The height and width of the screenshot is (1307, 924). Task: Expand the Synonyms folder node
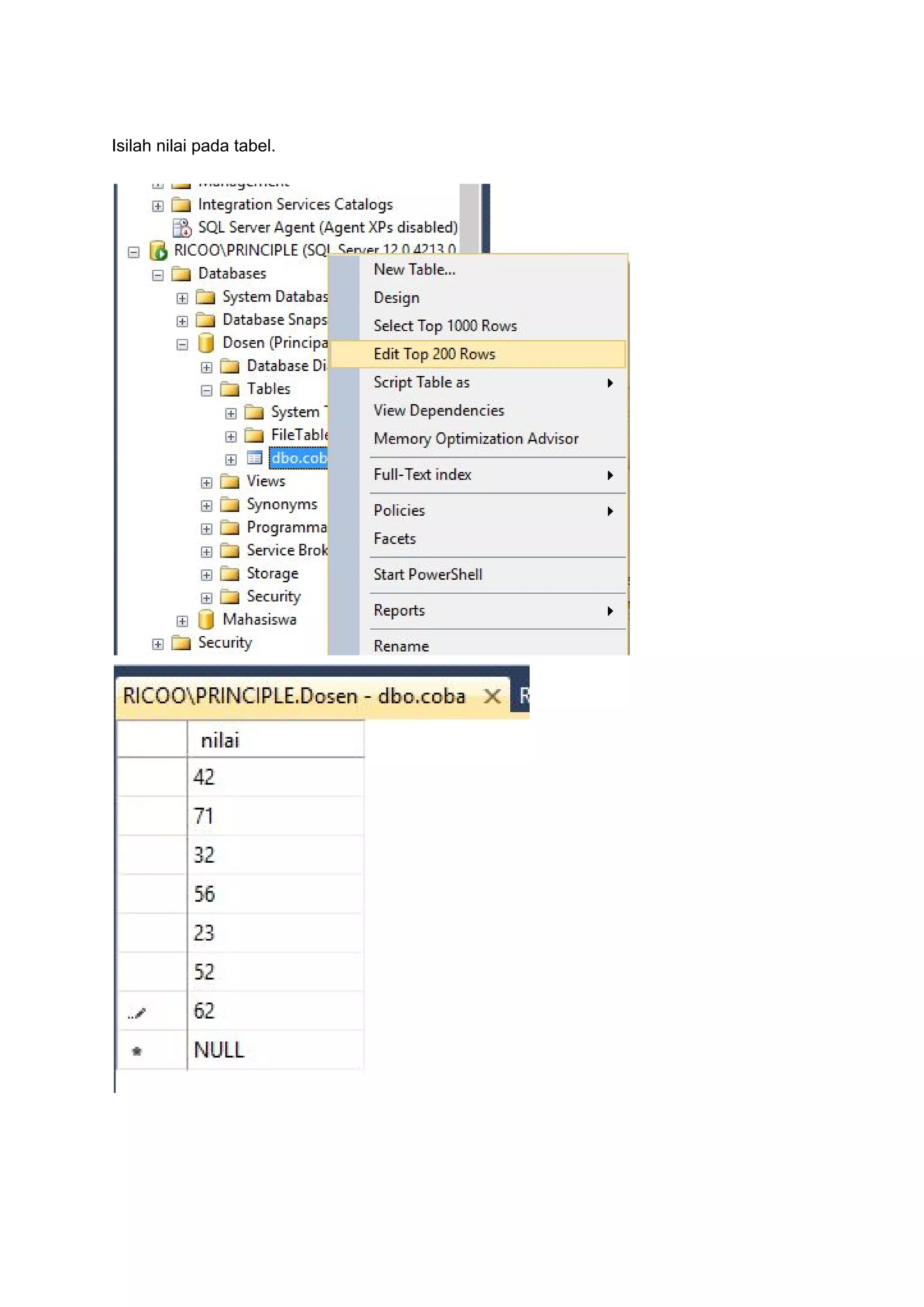point(206,506)
